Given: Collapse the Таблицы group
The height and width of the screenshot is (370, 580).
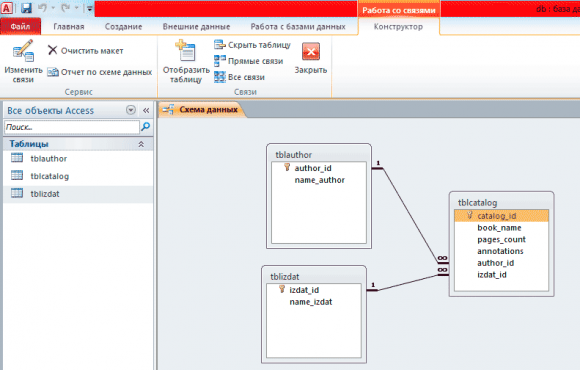Looking at the screenshot, I should pyautogui.click(x=141, y=144).
